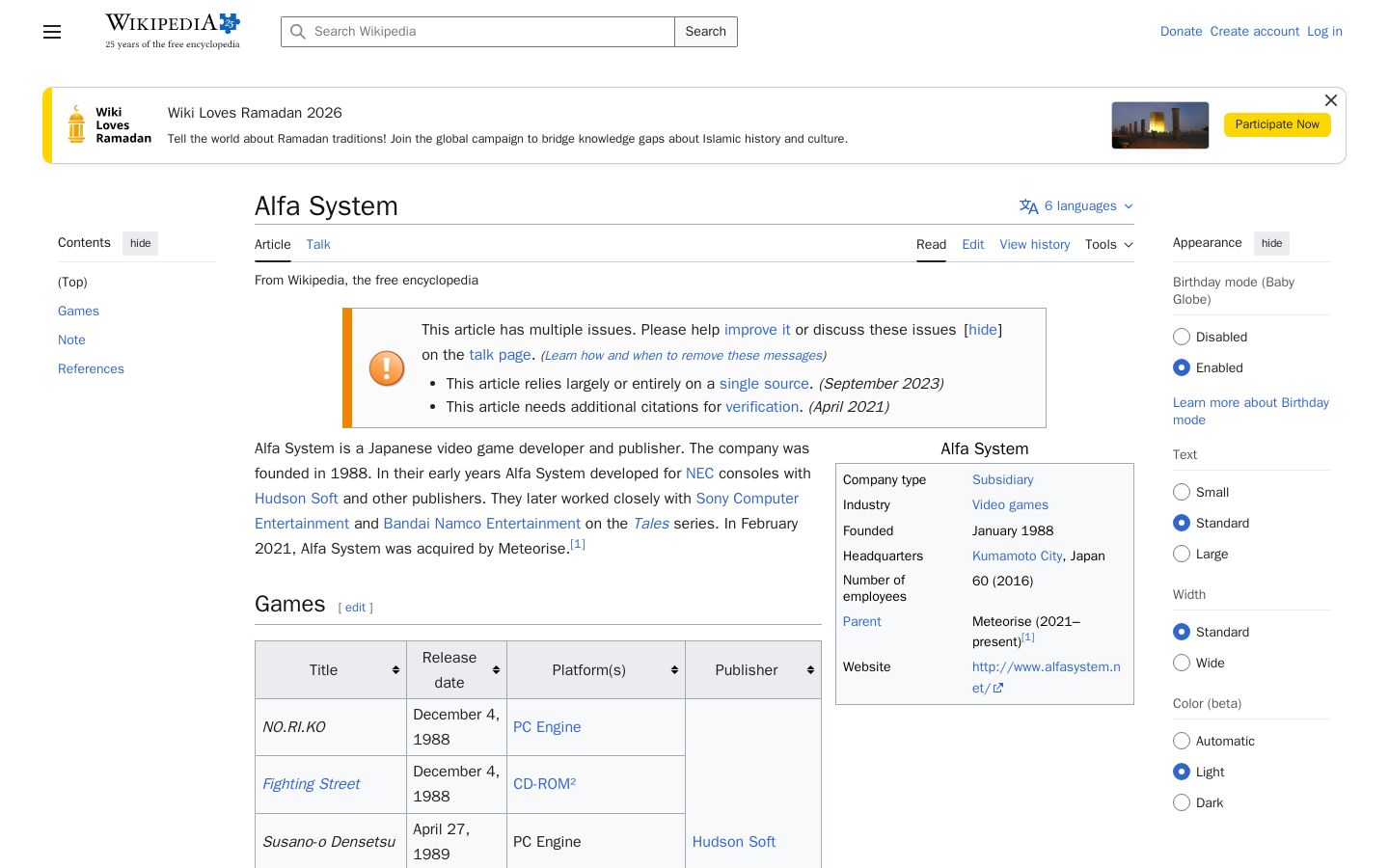This screenshot has height=868, width=1389.
Task: Set text size to Large
Action: (x=1182, y=554)
